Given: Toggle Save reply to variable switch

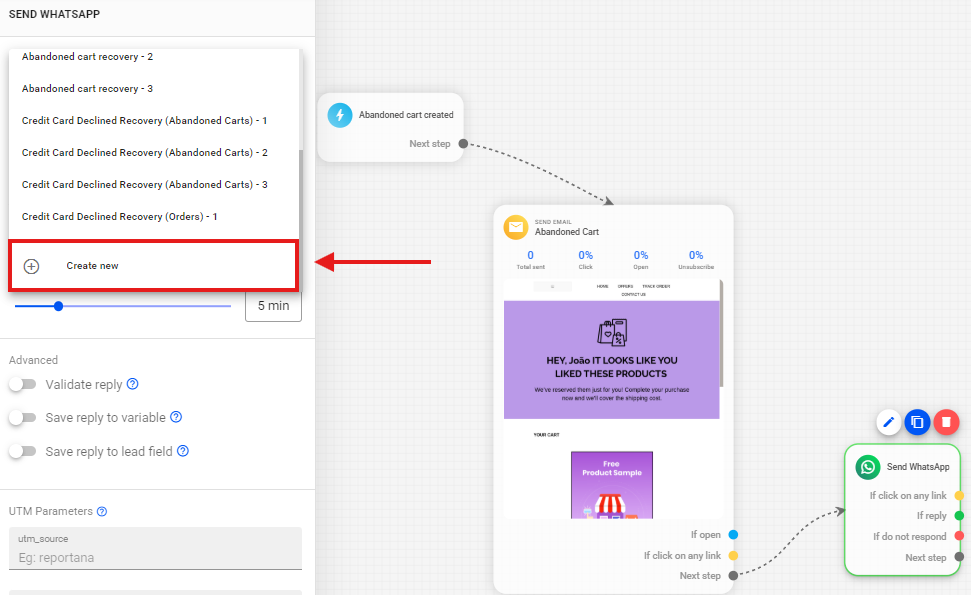Looking at the screenshot, I should click(x=22, y=418).
